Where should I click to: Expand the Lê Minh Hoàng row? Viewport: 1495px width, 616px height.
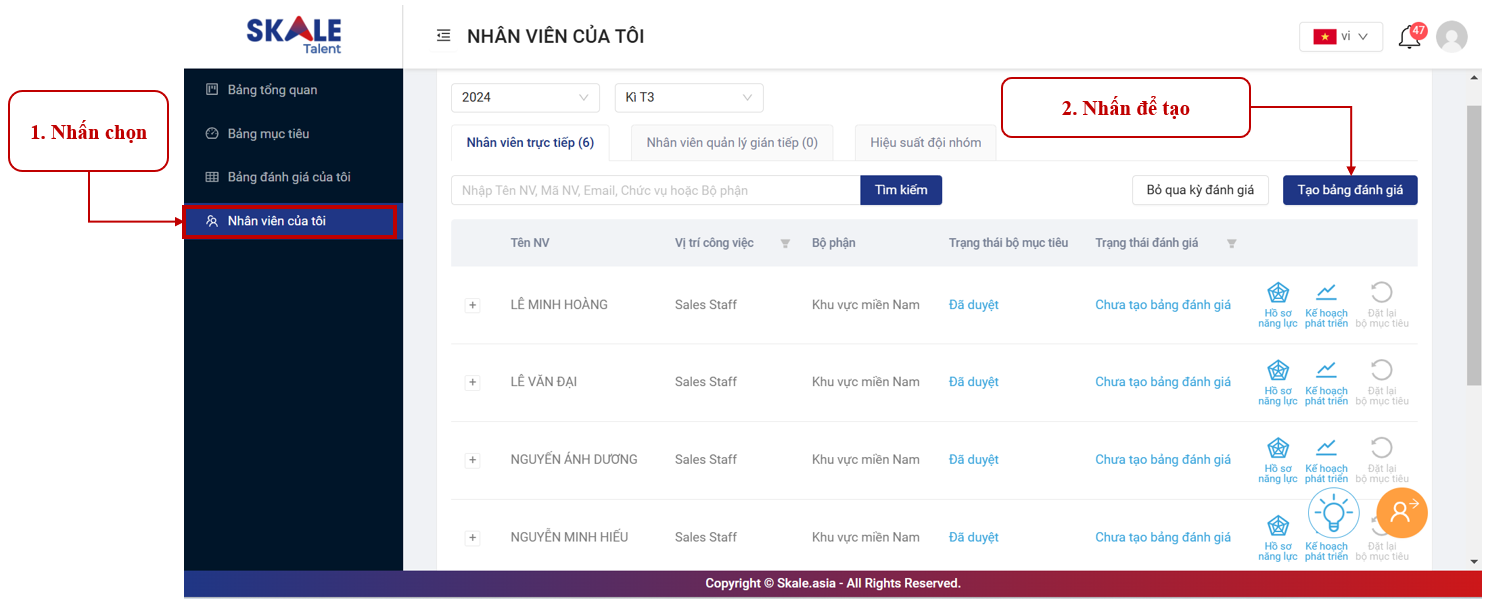tap(473, 305)
